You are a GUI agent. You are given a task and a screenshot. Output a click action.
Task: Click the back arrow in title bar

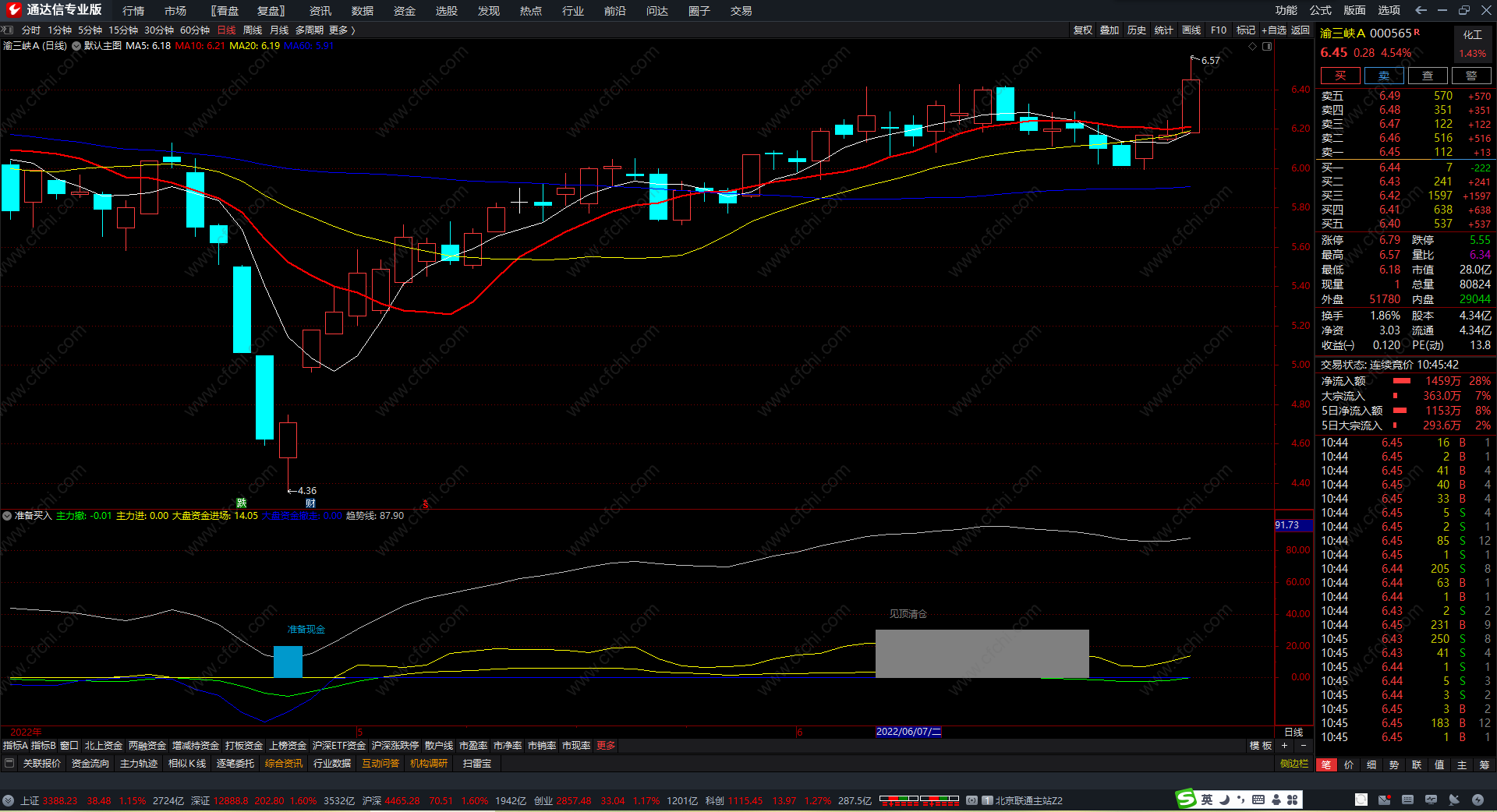tap(1421, 10)
